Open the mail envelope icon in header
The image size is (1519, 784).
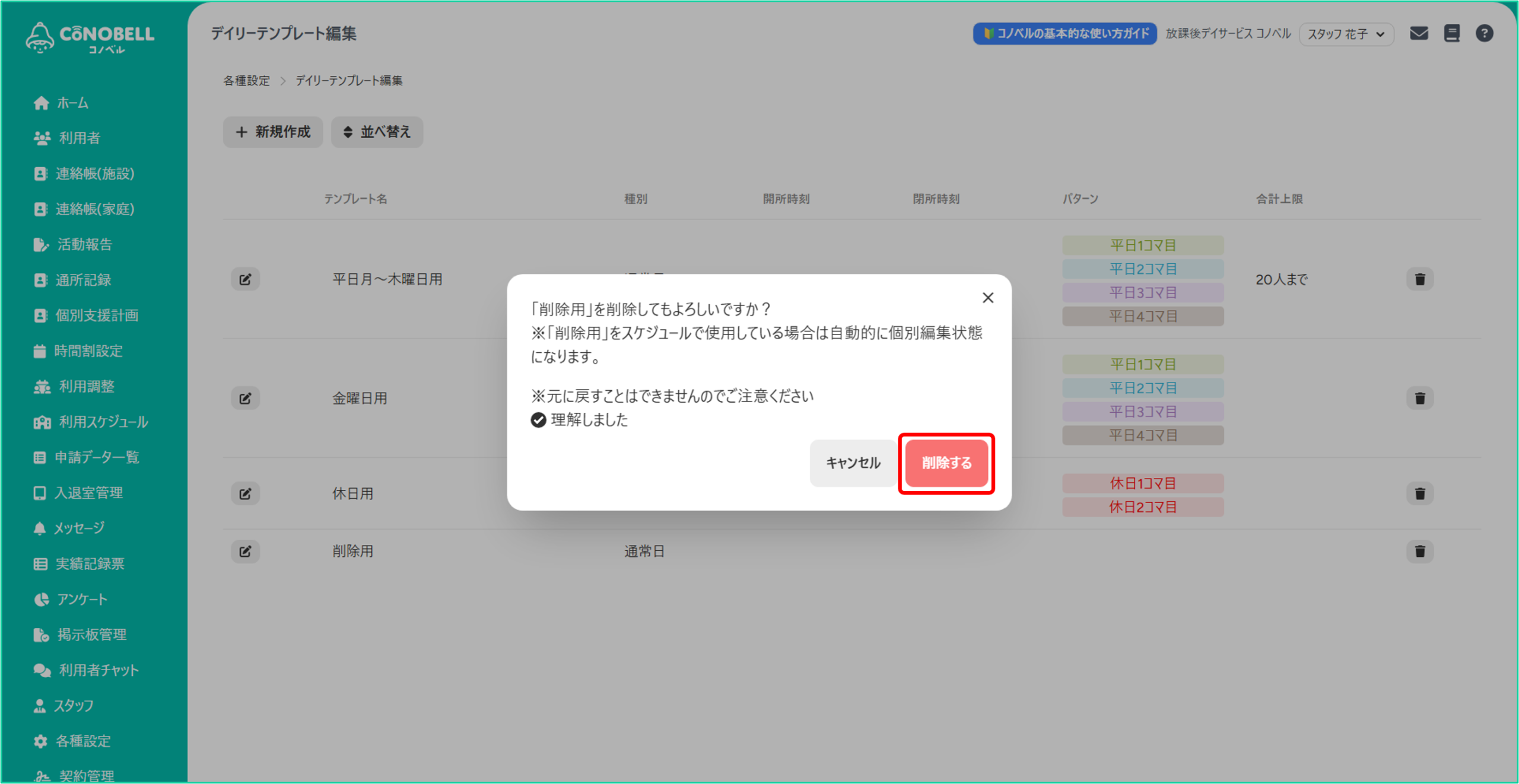click(x=1419, y=33)
